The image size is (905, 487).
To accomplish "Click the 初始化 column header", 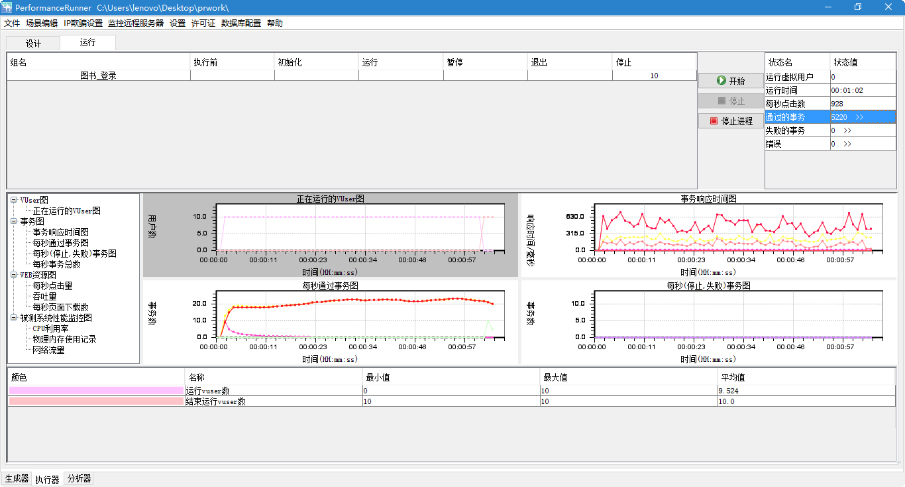I will (316, 62).
